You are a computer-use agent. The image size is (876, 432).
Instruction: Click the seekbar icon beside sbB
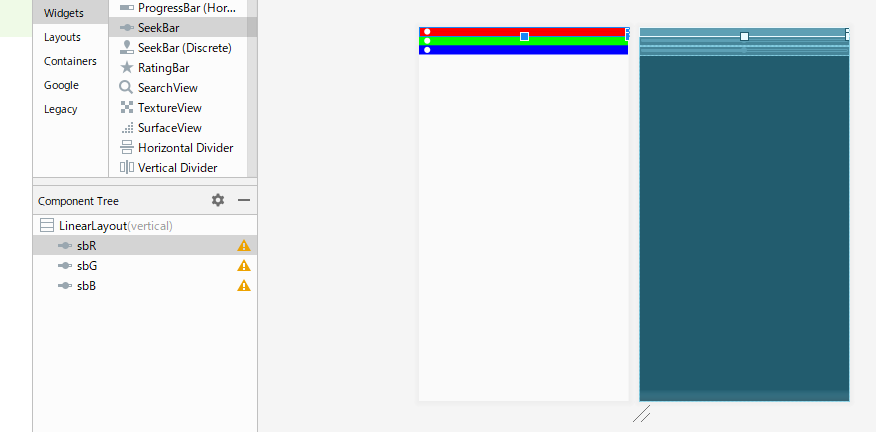pyautogui.click(x=65, y=286)
